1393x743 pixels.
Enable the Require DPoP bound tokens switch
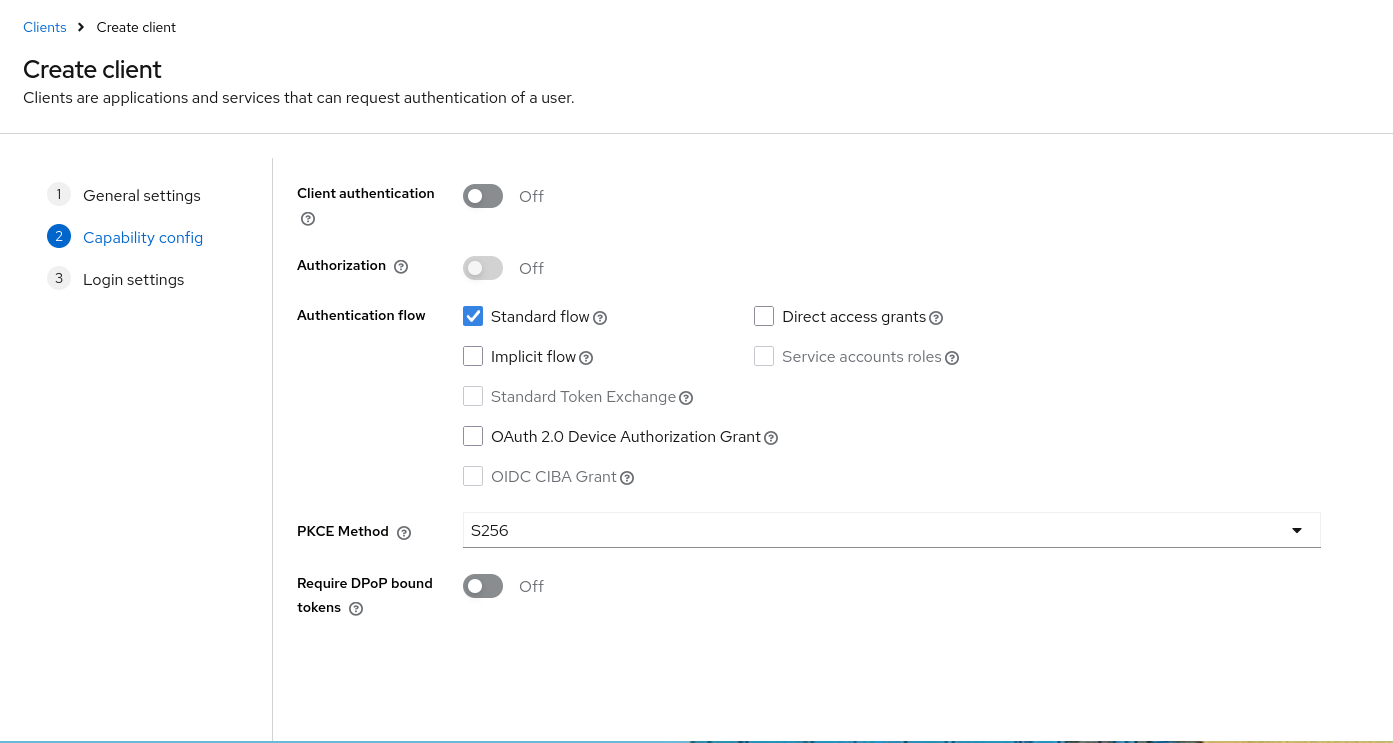click(x=483, y=586)
